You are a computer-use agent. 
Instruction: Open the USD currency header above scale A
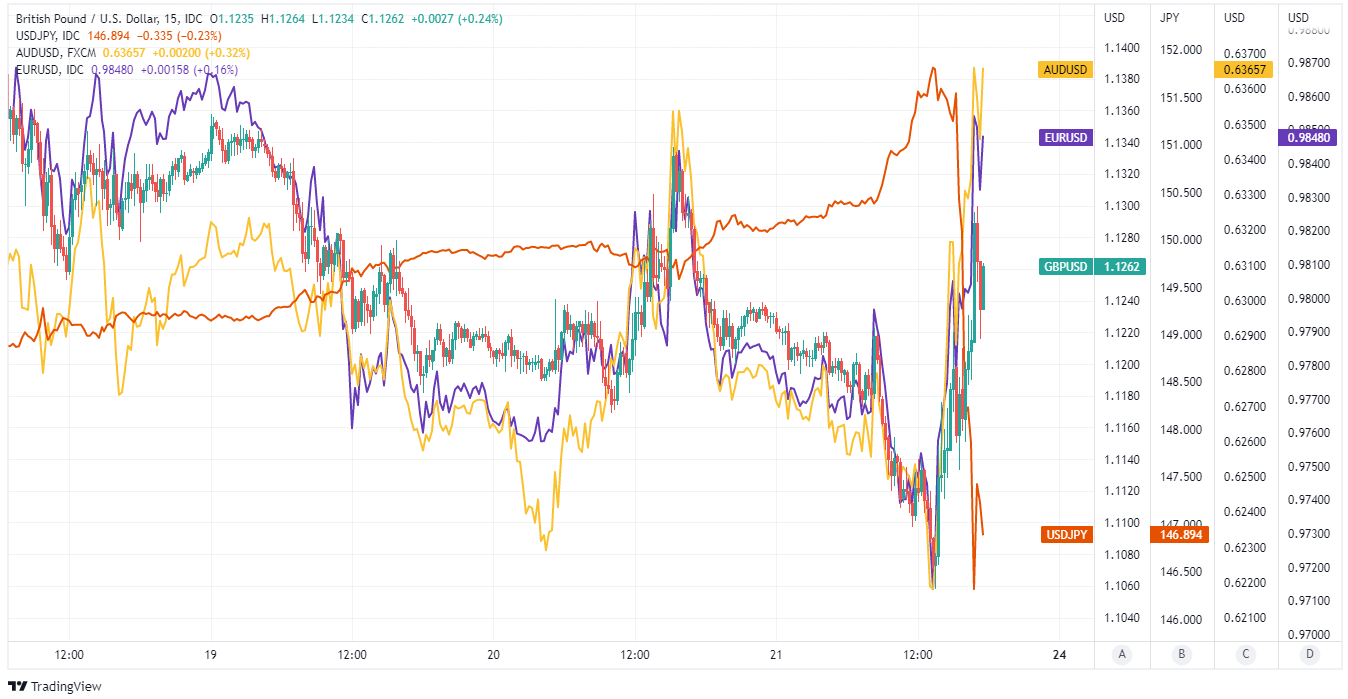tap(1114, 18)
